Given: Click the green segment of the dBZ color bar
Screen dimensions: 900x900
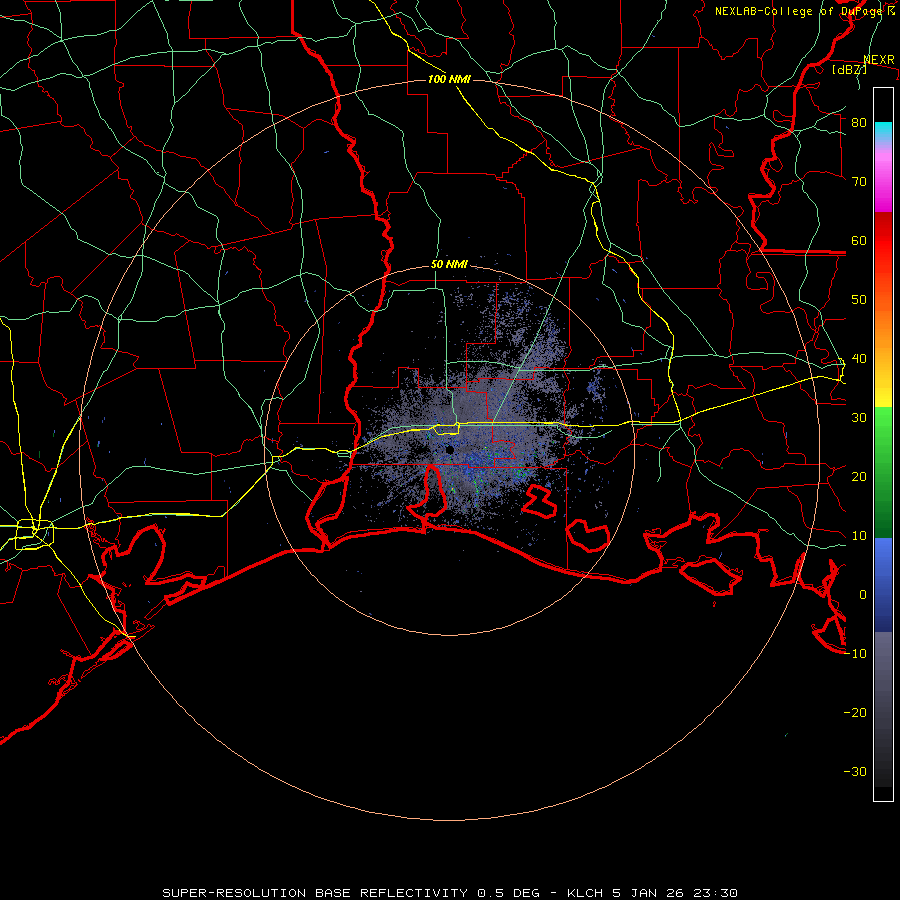Looking at the screenshot, I should pyautogui.click(x=883, y=472).
